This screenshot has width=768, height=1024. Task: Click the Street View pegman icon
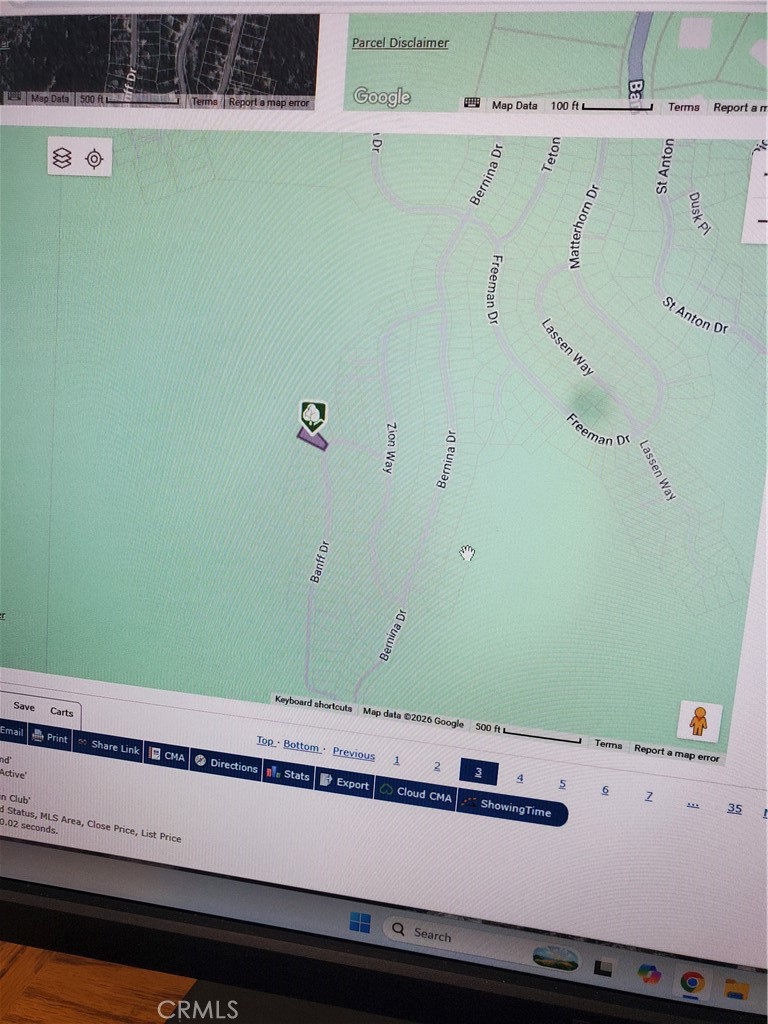[698, 721]
